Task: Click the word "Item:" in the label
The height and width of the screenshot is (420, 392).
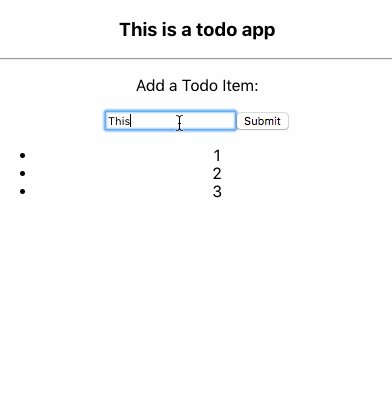Action: pos(240,86)
